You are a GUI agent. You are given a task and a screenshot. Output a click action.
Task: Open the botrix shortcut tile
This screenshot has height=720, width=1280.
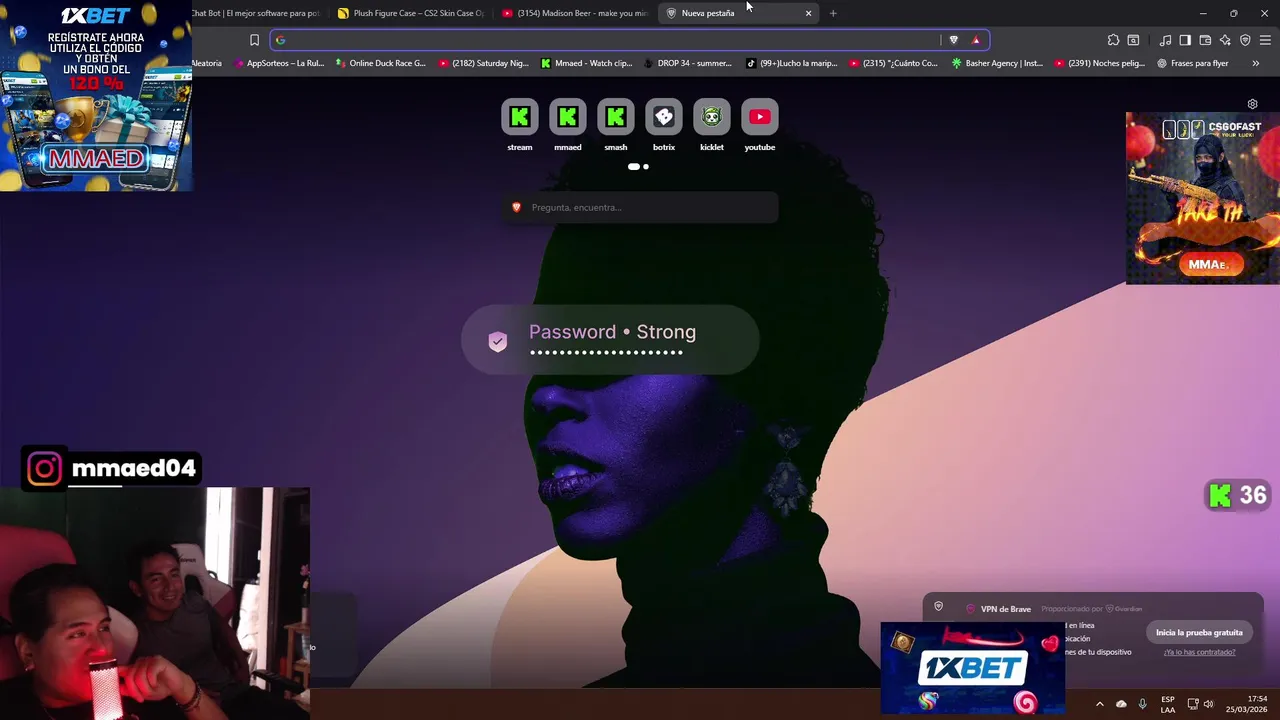click(x=663, y=117)
